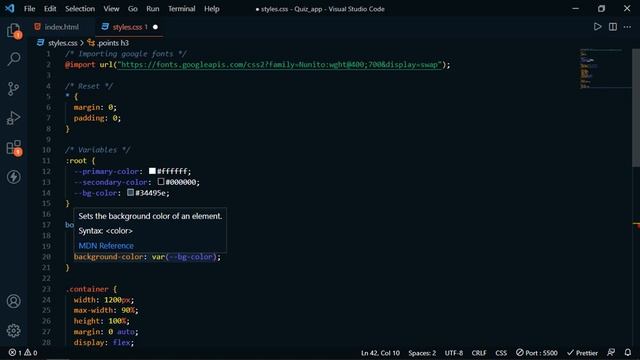Open the Selection menu

pos(80,9)
